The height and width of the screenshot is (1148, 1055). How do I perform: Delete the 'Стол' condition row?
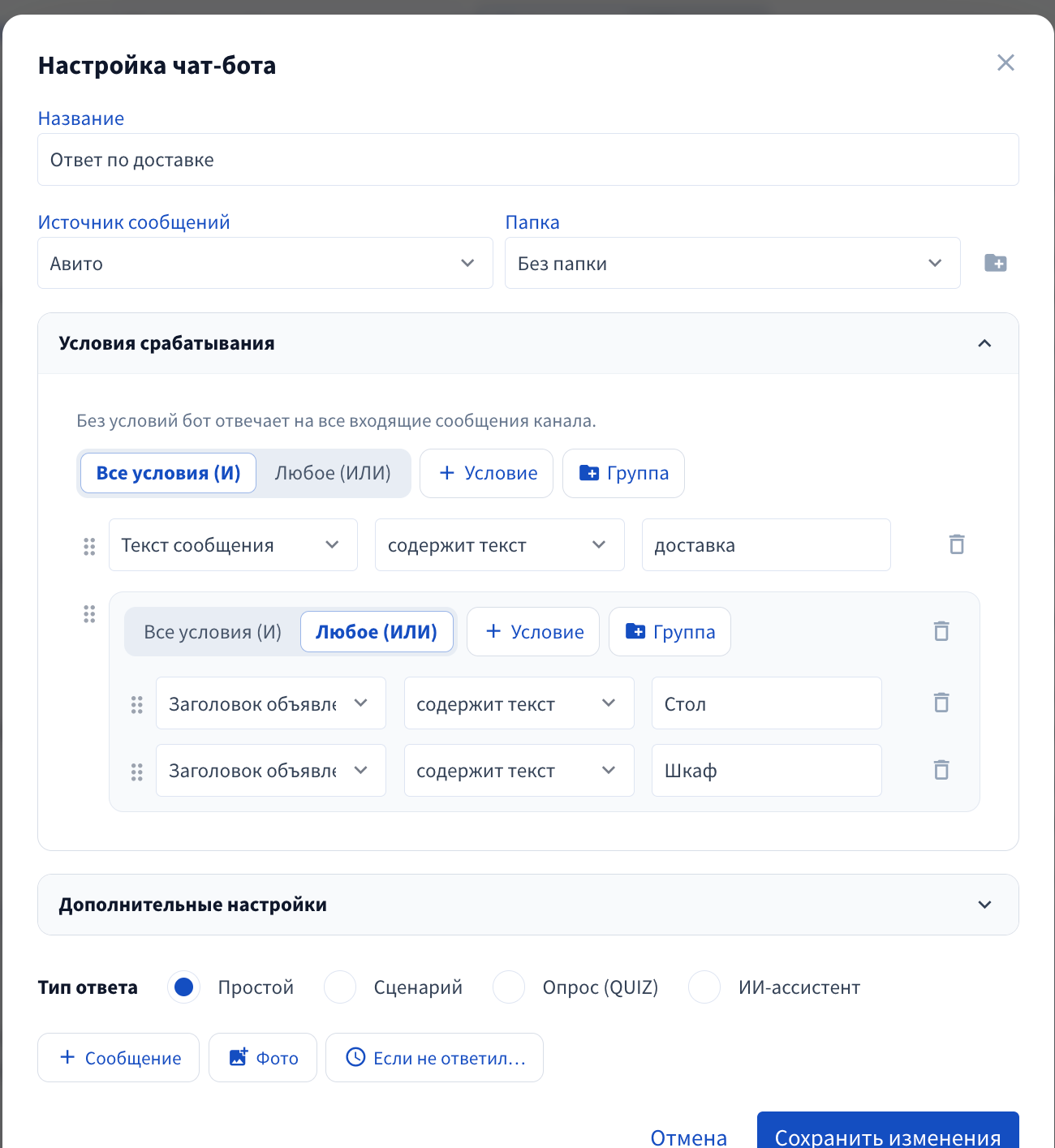click(941, 703)
